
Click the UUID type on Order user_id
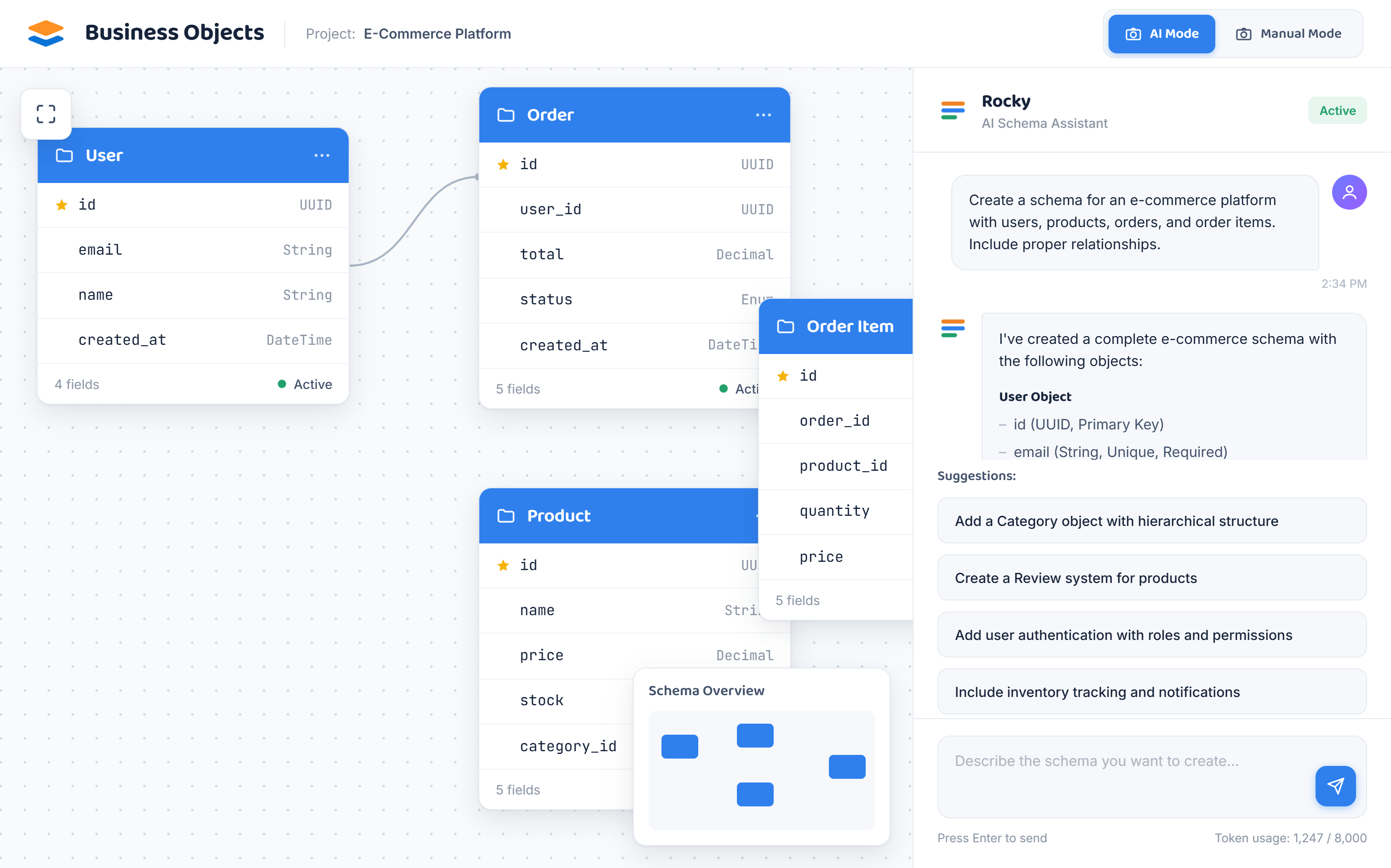pyautogui.click(x=757, y=210)
